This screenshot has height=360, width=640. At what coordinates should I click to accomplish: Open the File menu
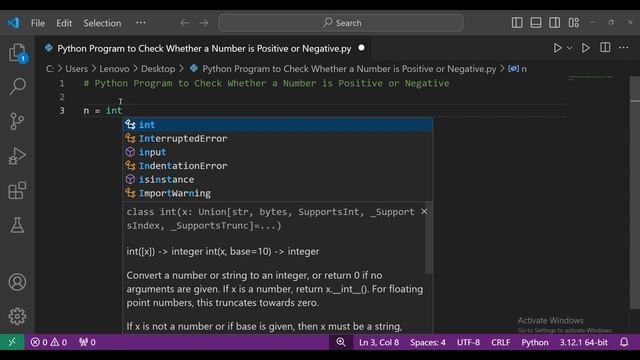pos(38,23)
